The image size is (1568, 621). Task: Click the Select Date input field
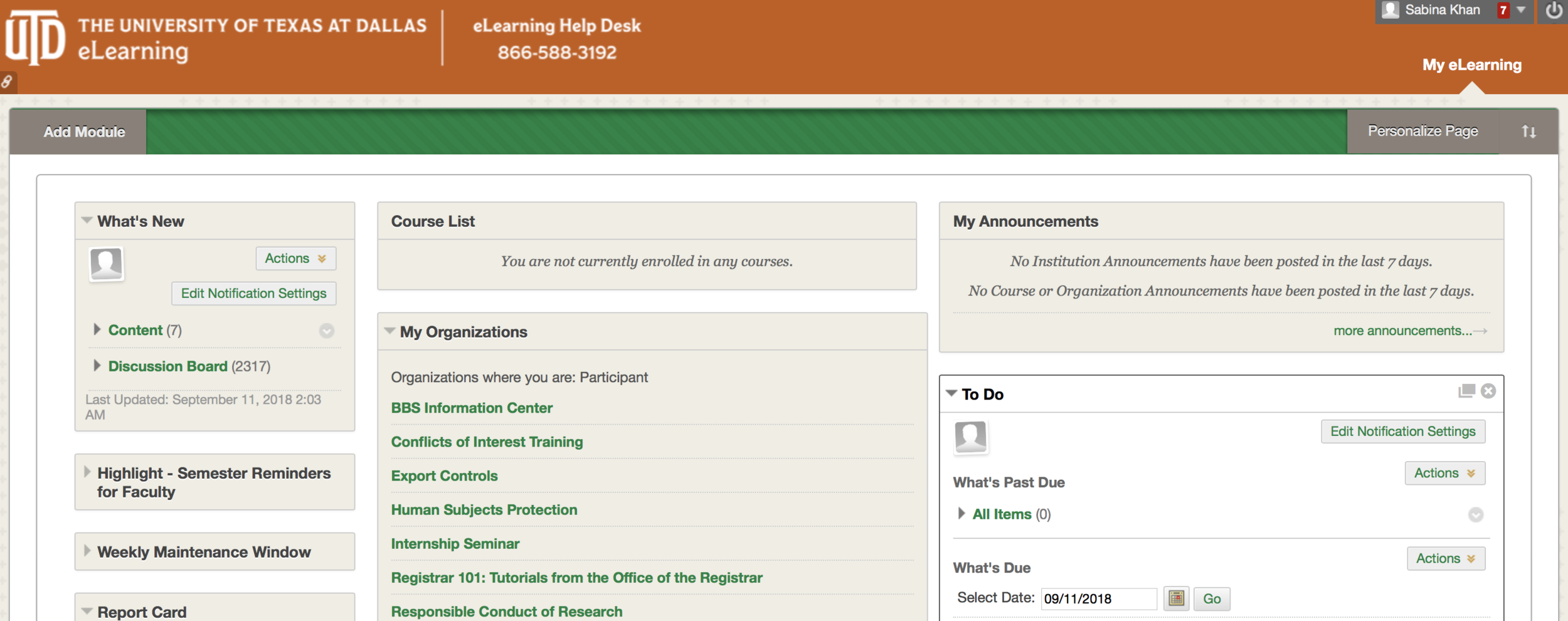1099,598
